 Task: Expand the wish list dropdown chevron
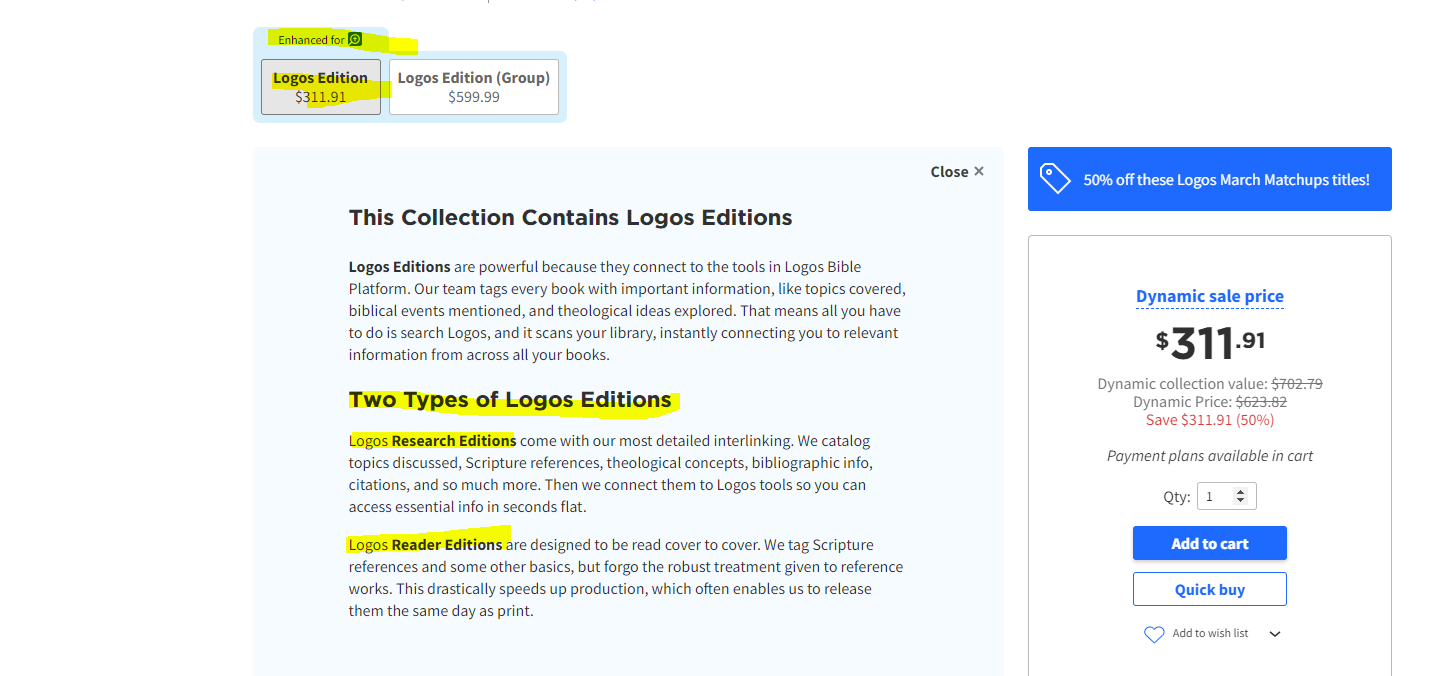click(x=1275, y=634)
